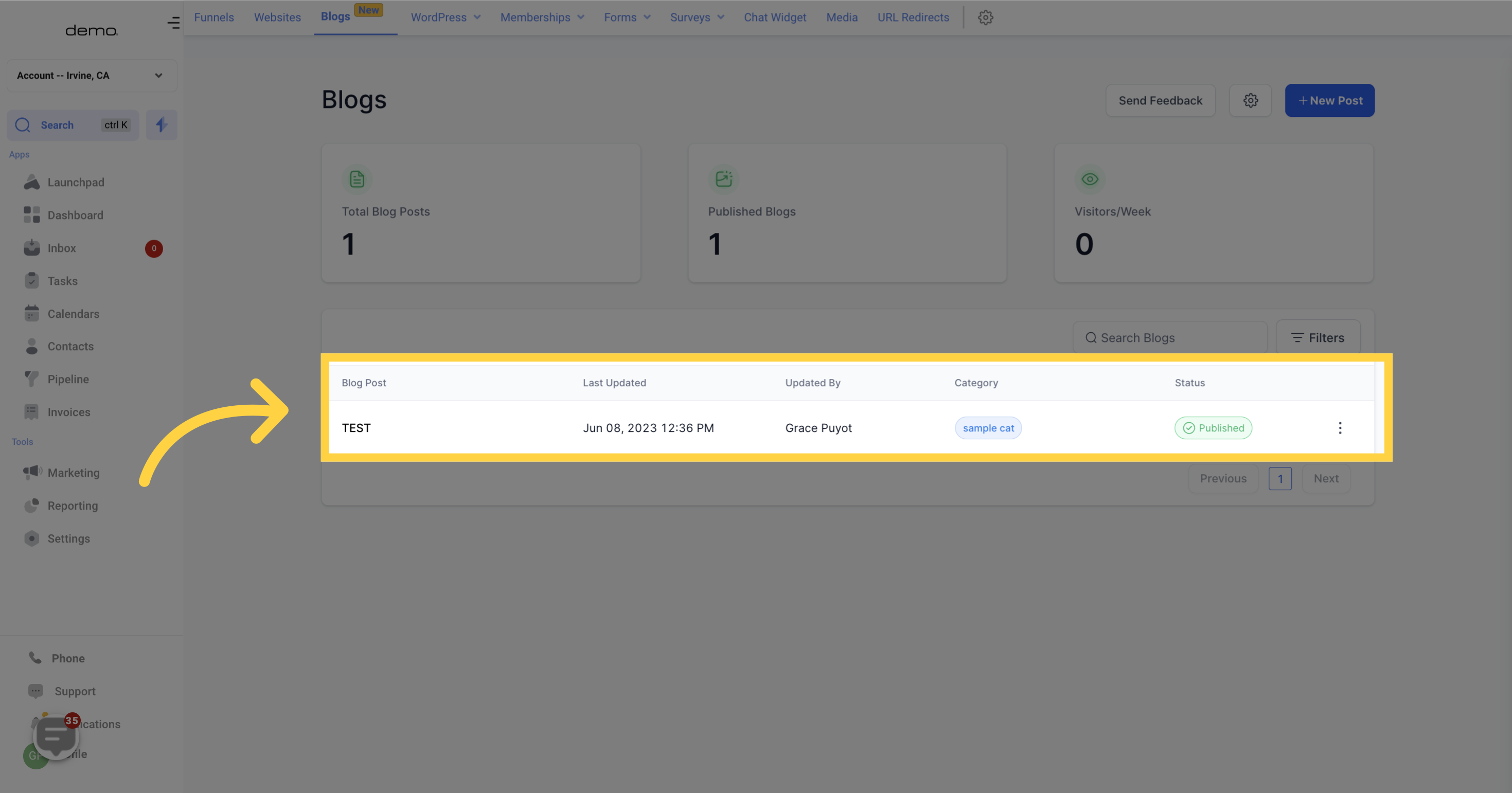Create a blog with New Post button
The height and width of the screenshot is (793, 1512).
tap(1329, 100)
